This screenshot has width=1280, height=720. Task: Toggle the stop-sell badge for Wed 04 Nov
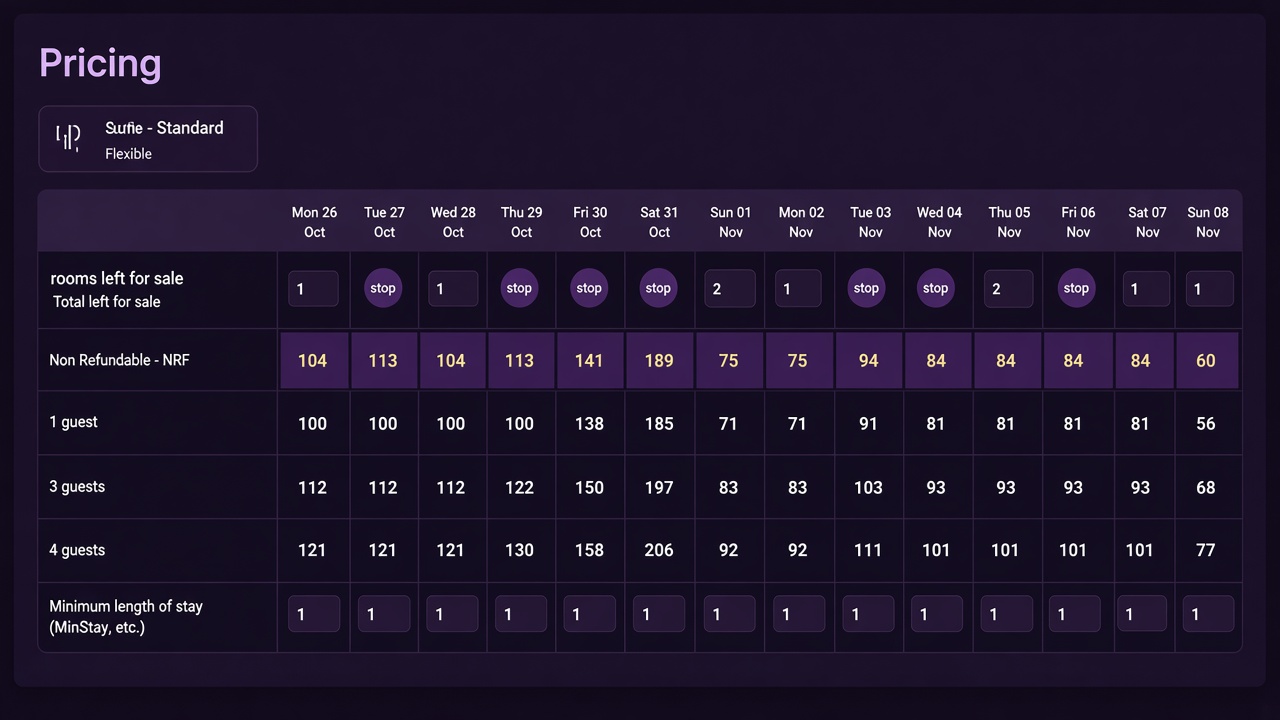[935, 288]
